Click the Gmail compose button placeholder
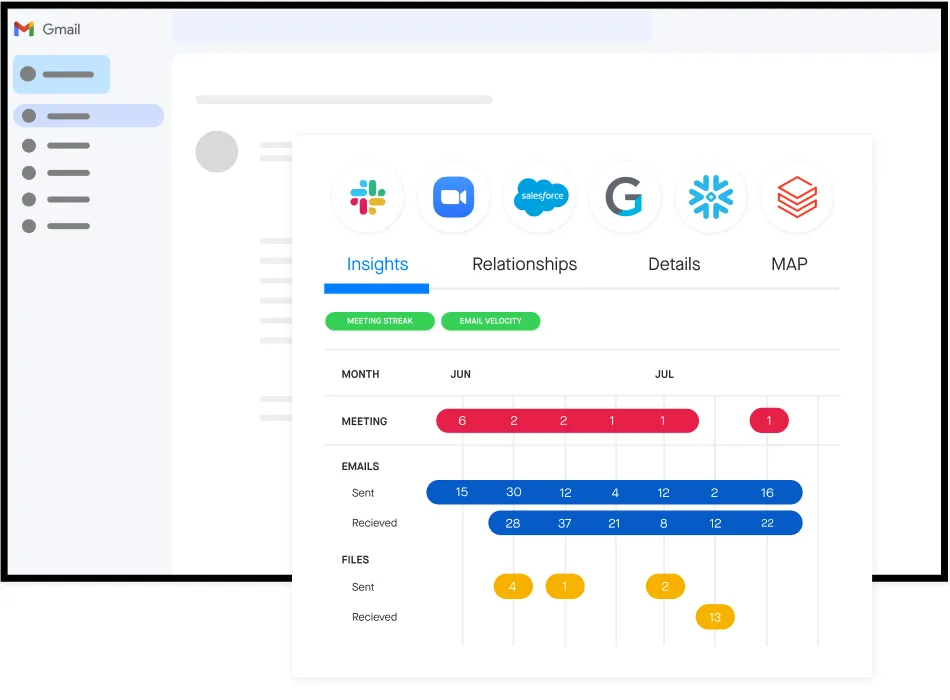950x700 pixels. pos(61,75)
